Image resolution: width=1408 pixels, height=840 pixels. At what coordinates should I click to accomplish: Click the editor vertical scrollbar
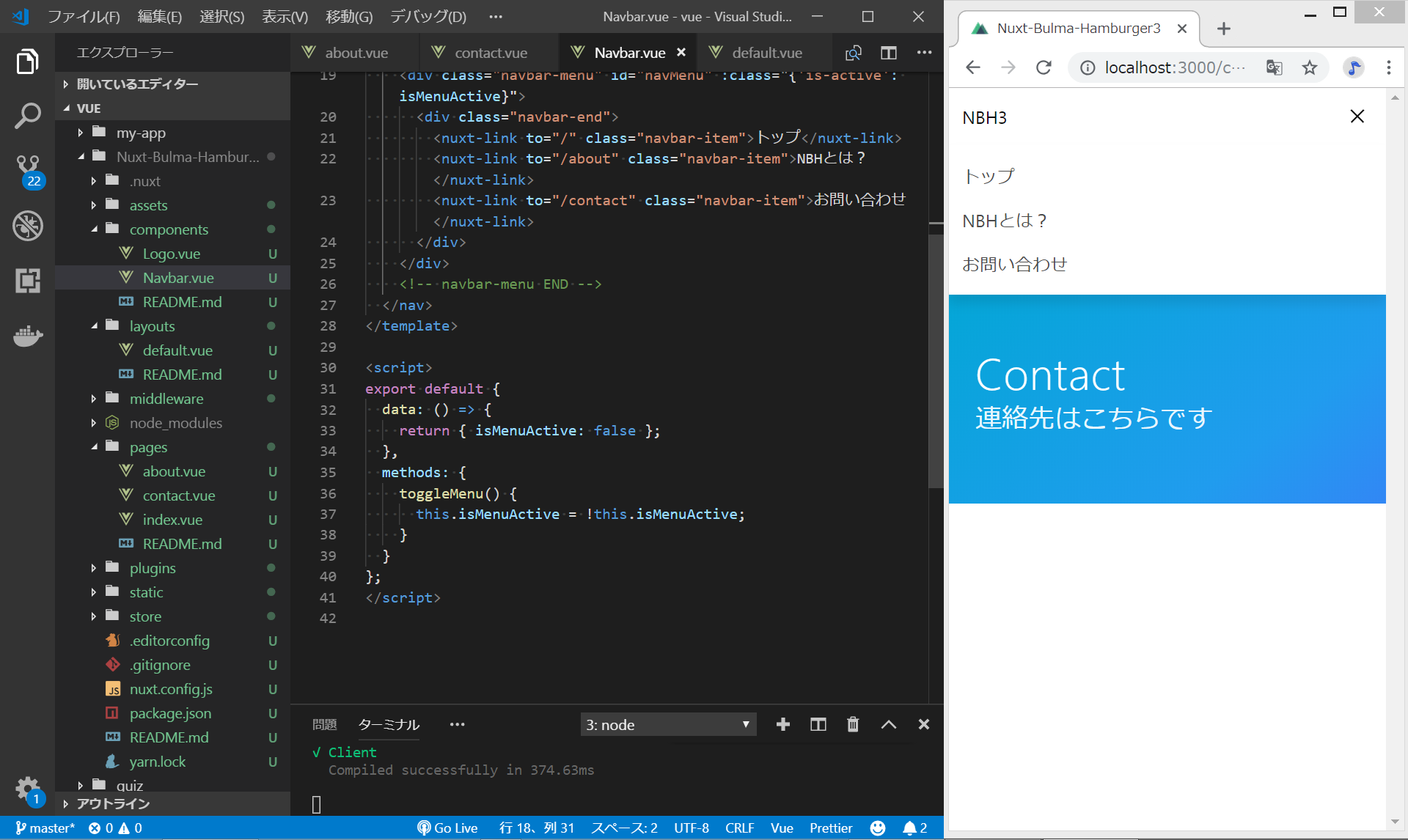(936, 361)
